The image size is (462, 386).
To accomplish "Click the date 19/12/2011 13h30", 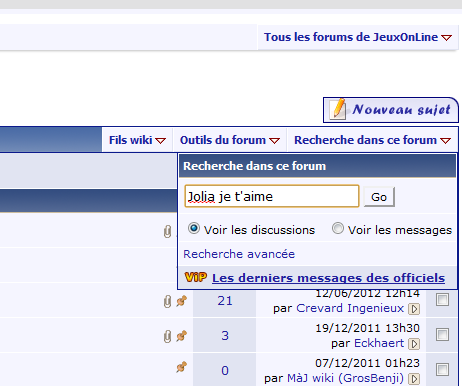I will (367, 328).
